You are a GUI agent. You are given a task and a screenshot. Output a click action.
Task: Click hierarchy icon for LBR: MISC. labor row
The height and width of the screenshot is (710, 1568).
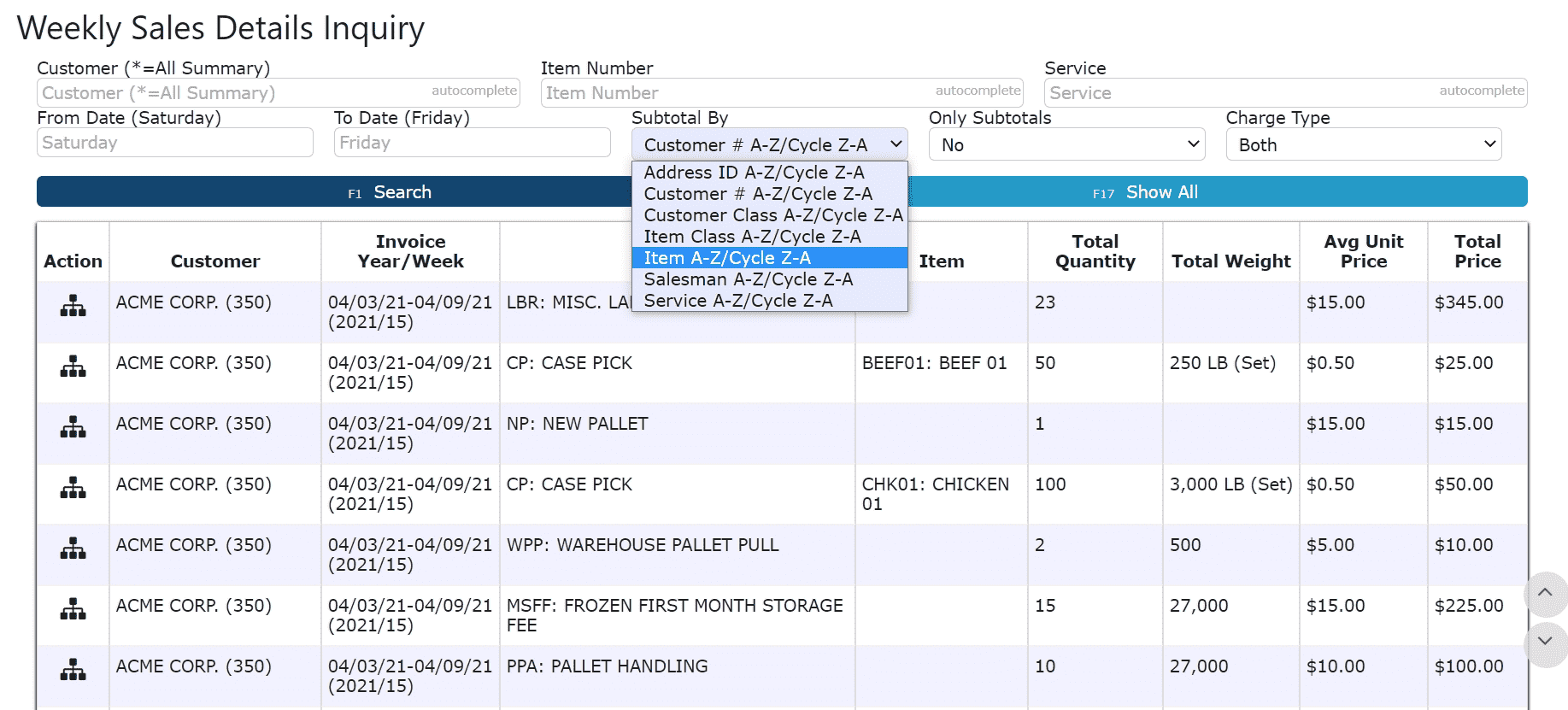pos(73,306)
